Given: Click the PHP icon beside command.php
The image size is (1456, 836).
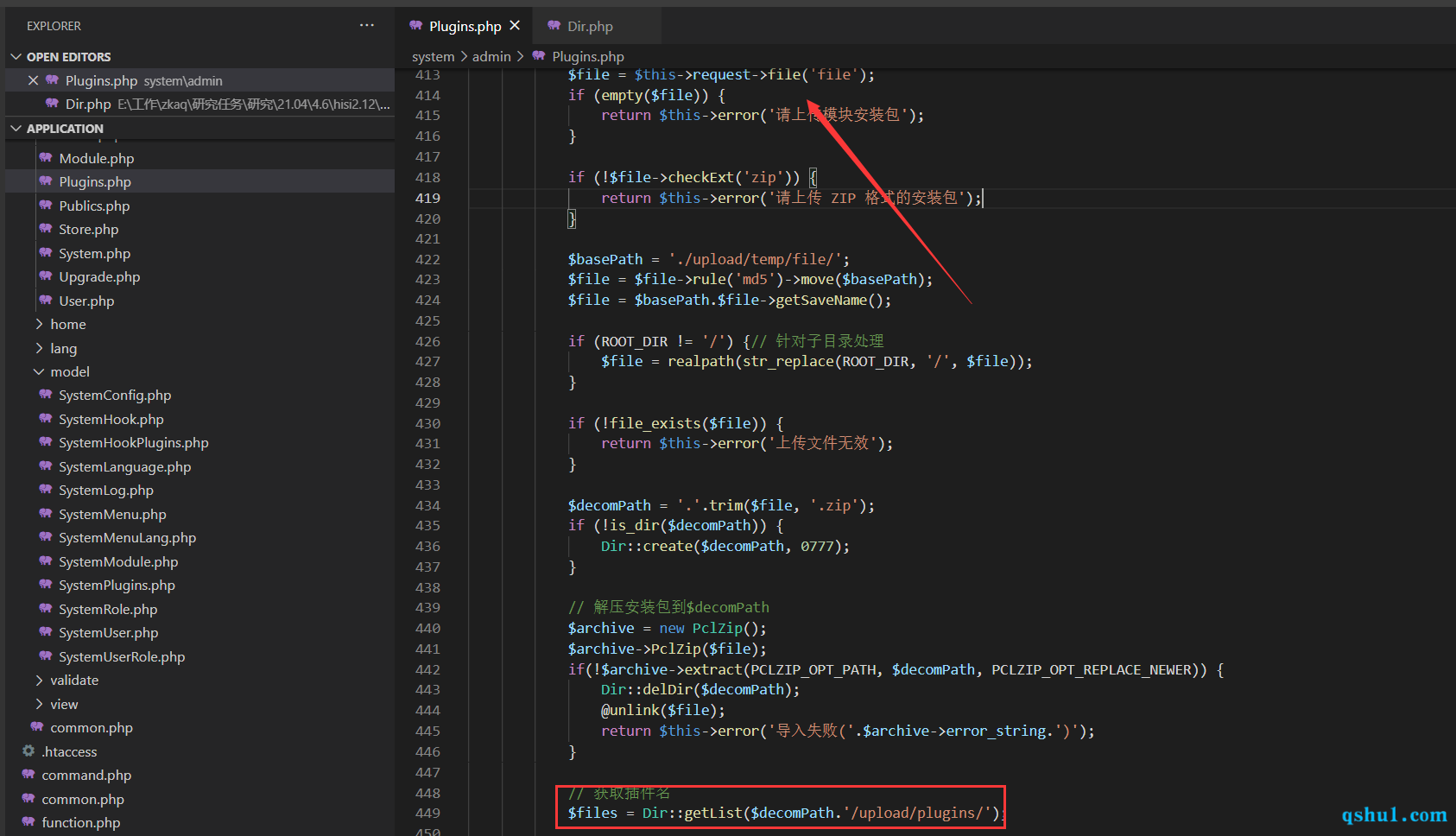Looking at the screenshot, I should (28, 775).
